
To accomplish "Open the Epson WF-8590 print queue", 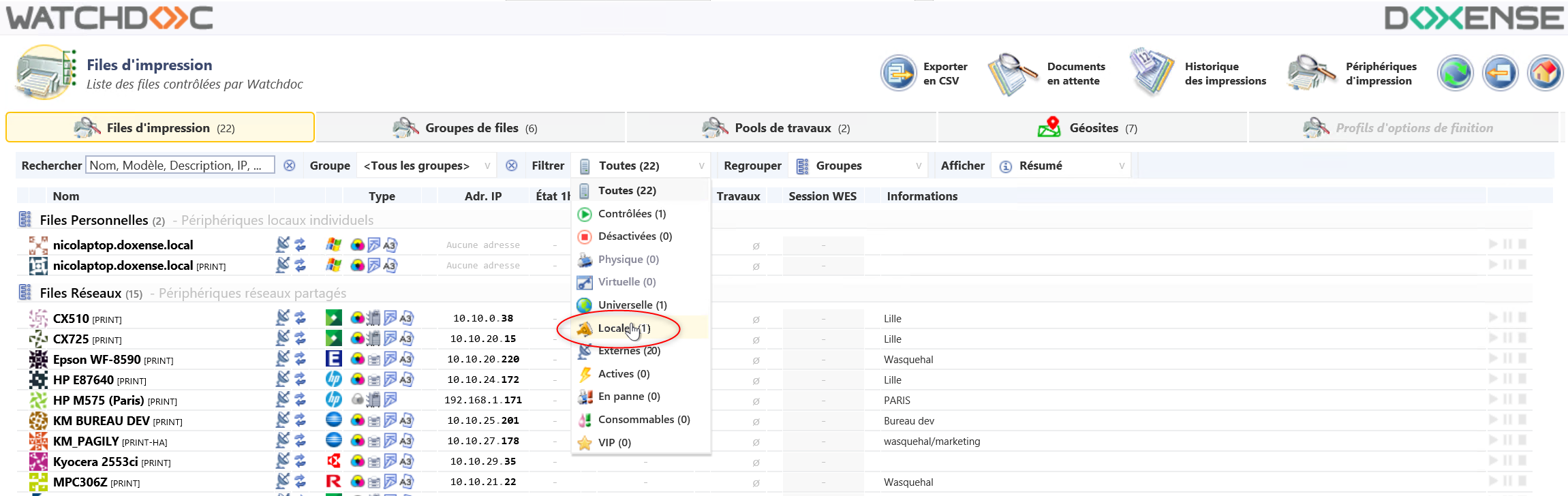I will click(97, 360).
